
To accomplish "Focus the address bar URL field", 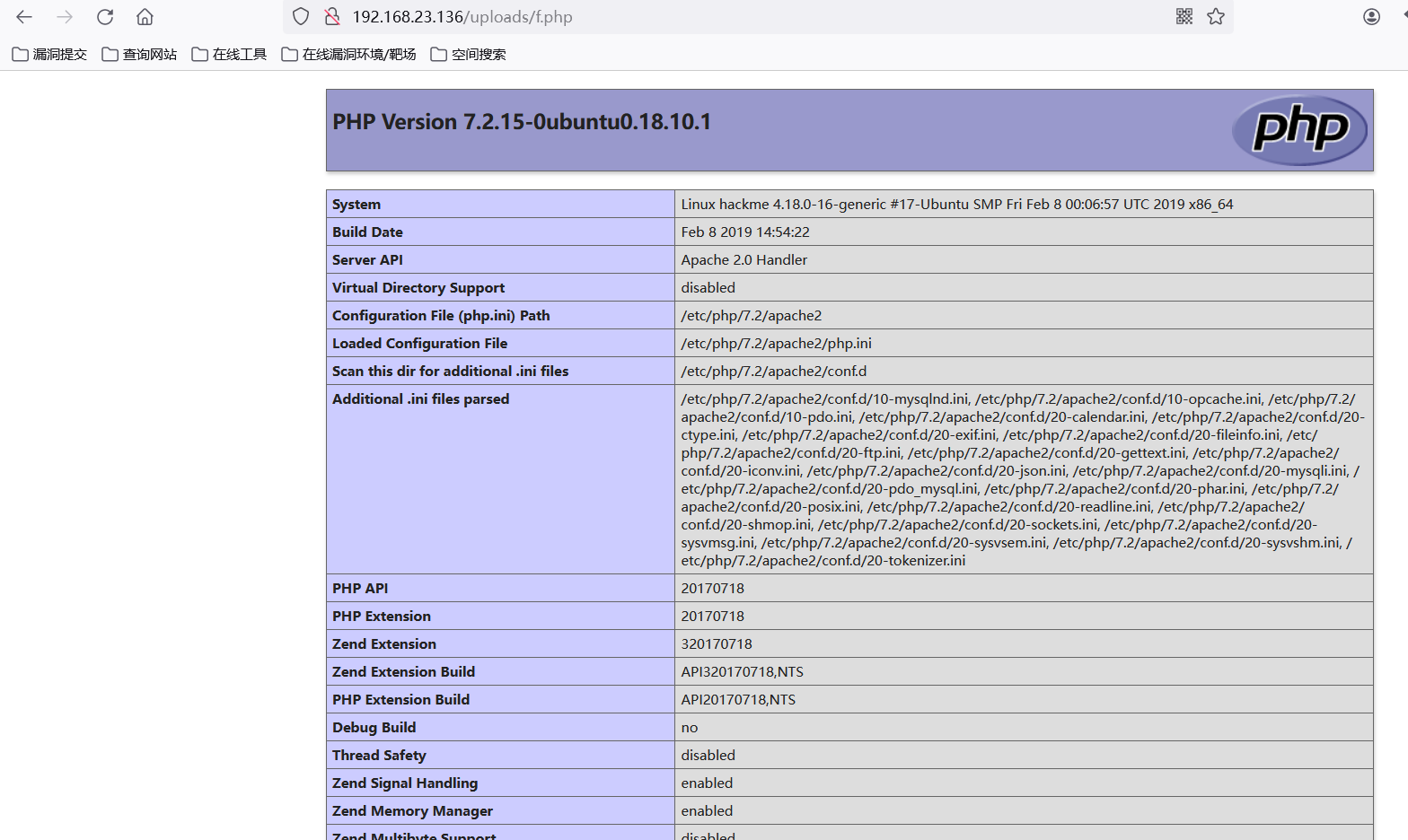I will click(757, 17).
